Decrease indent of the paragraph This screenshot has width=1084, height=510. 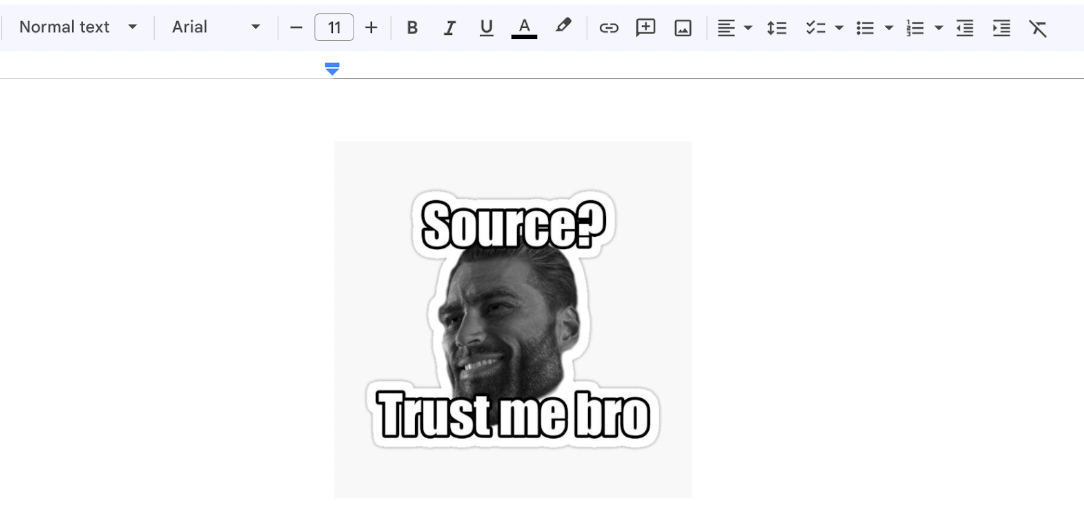point(964,28)
